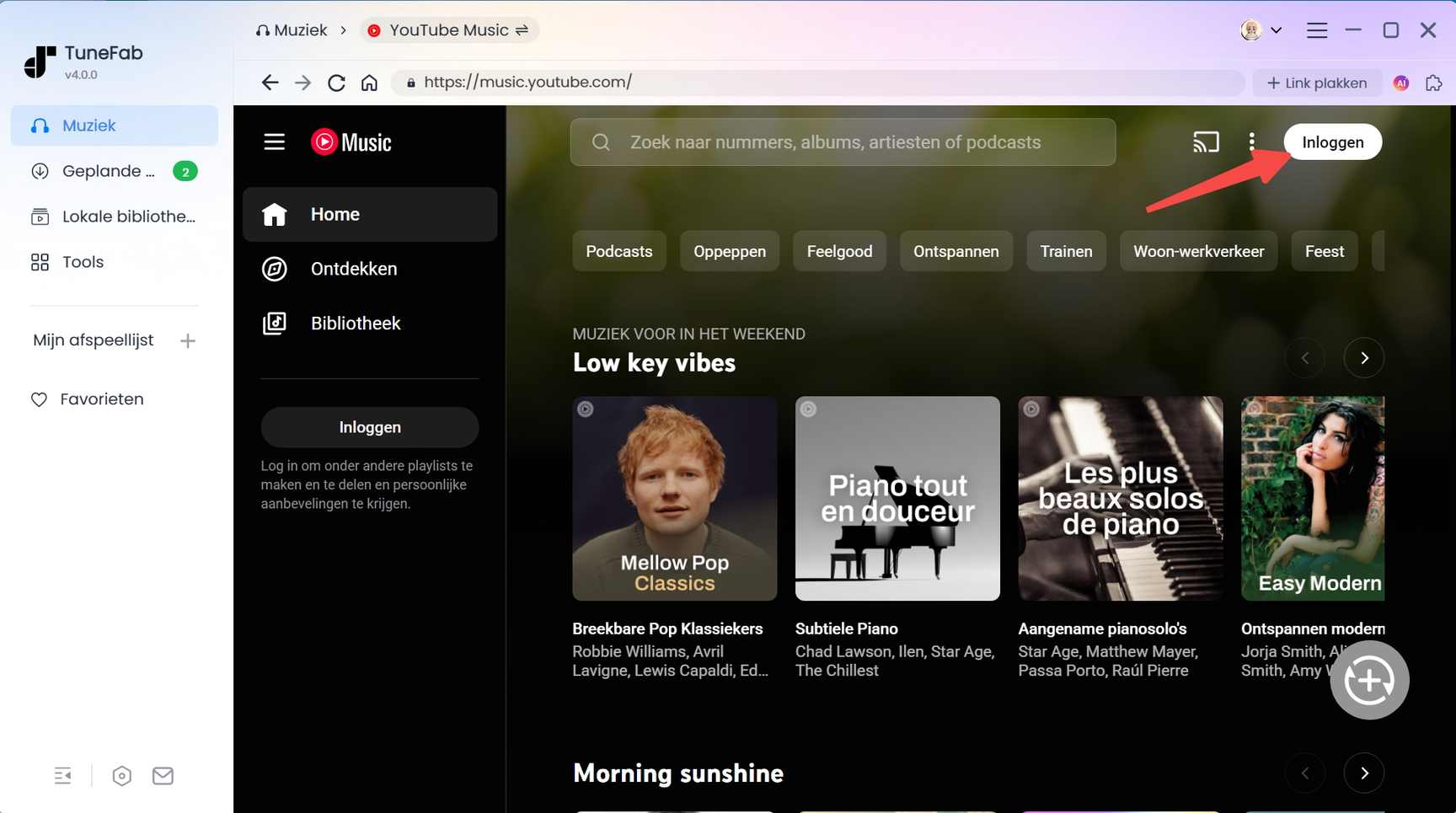Click the Cast icon next to the search bar
Image resolution: width=1456 pixels, height=813 pixels.
tap(1206, 142)
